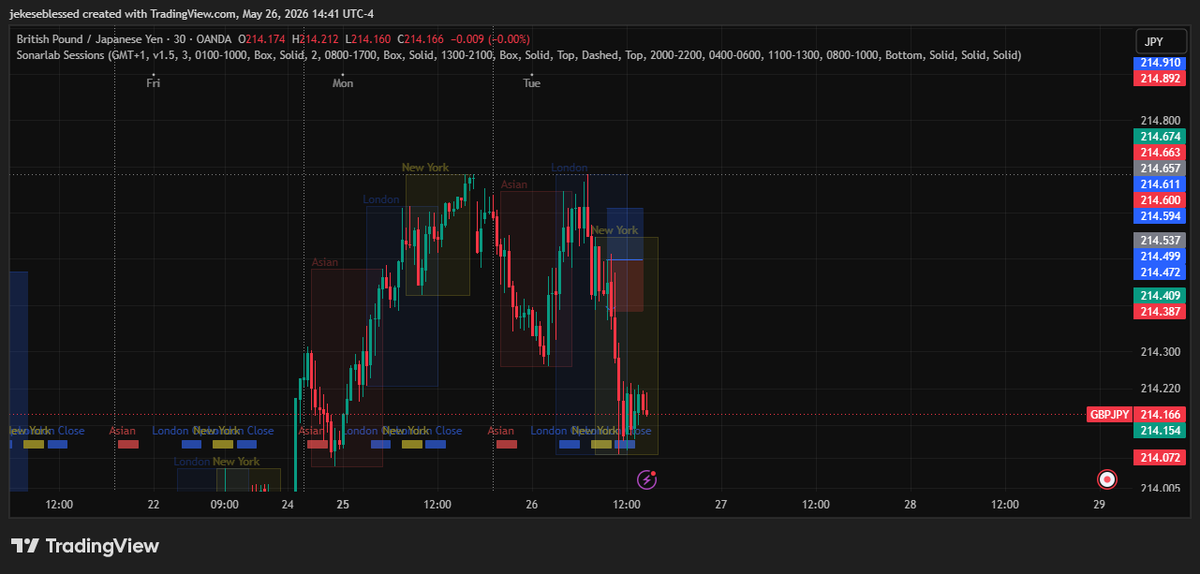Click the topmost New York session label
1200x574 pixels.
[x=425, y=168]
